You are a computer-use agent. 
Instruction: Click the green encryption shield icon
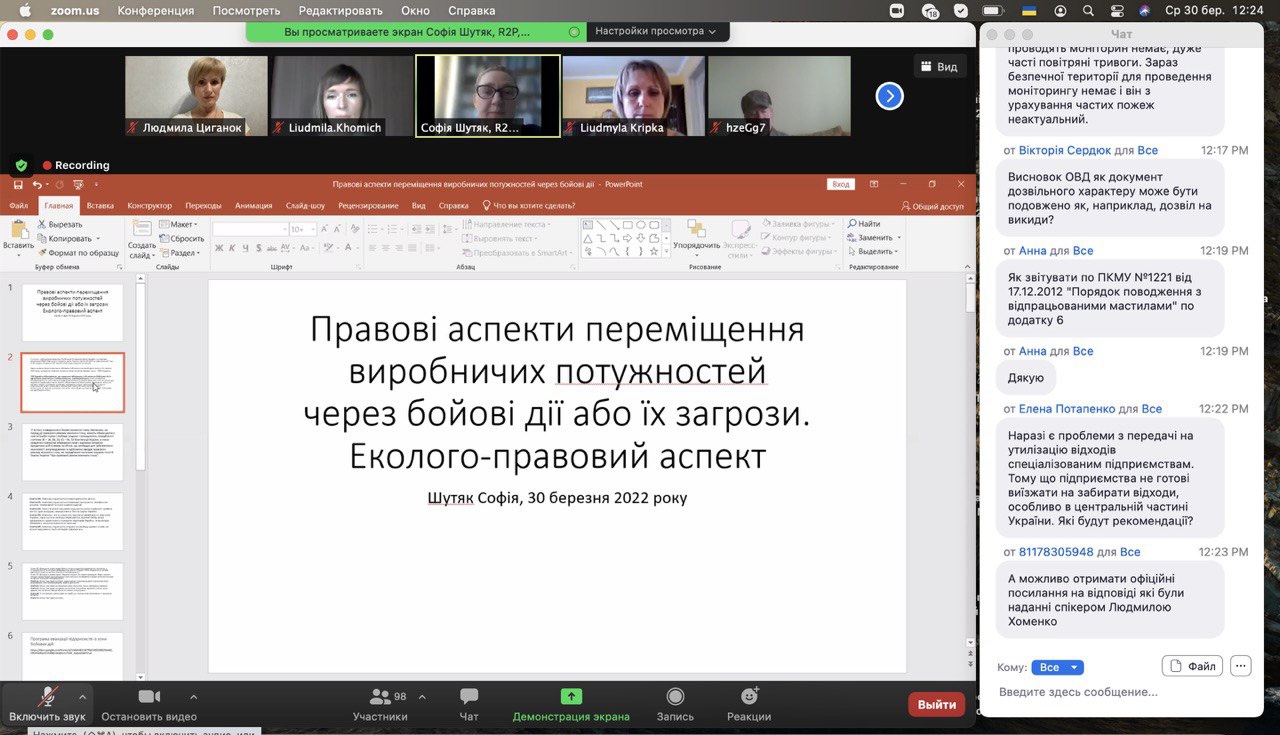point(21,165)
